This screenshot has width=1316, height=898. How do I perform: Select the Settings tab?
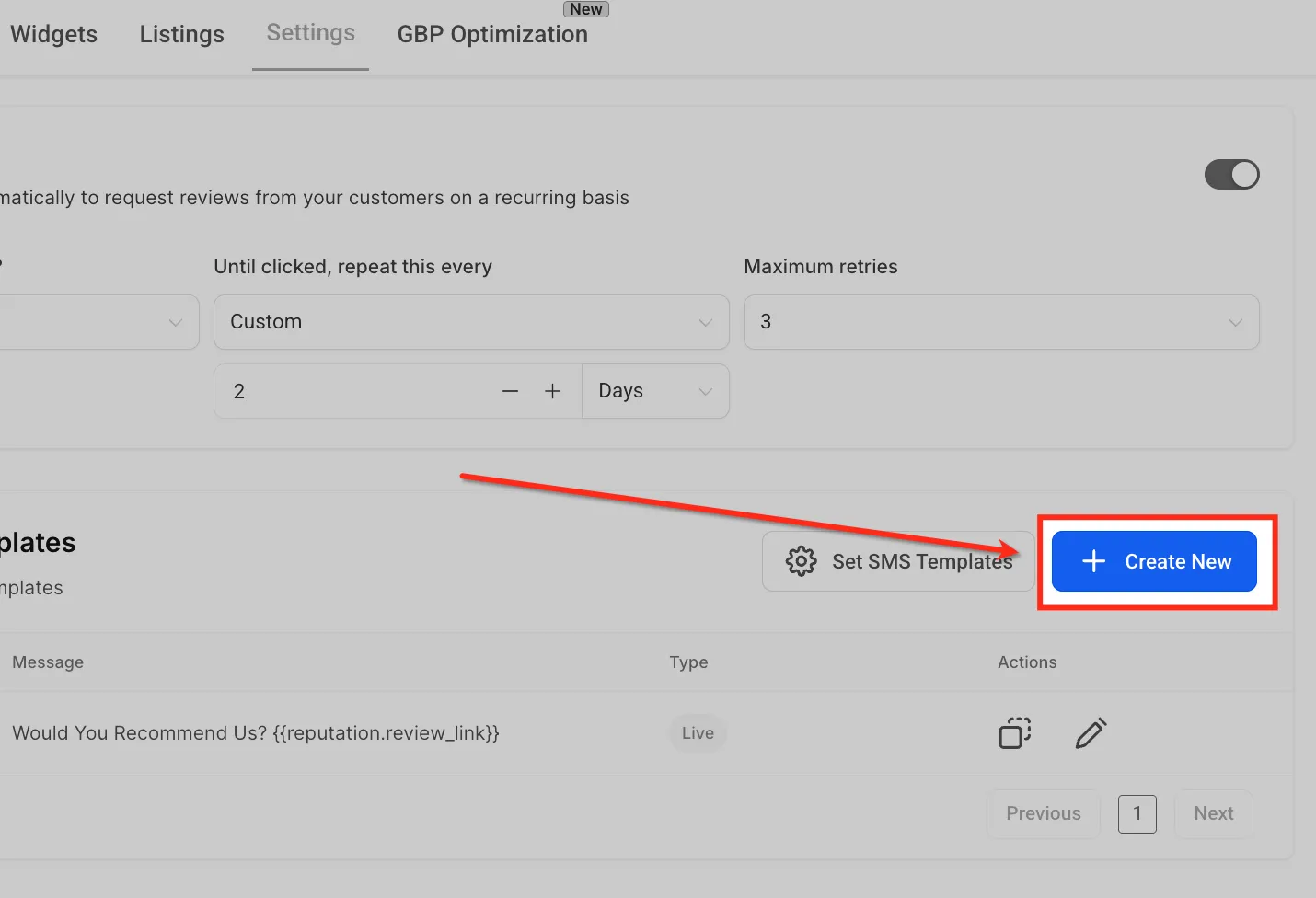tap(311, 33)
